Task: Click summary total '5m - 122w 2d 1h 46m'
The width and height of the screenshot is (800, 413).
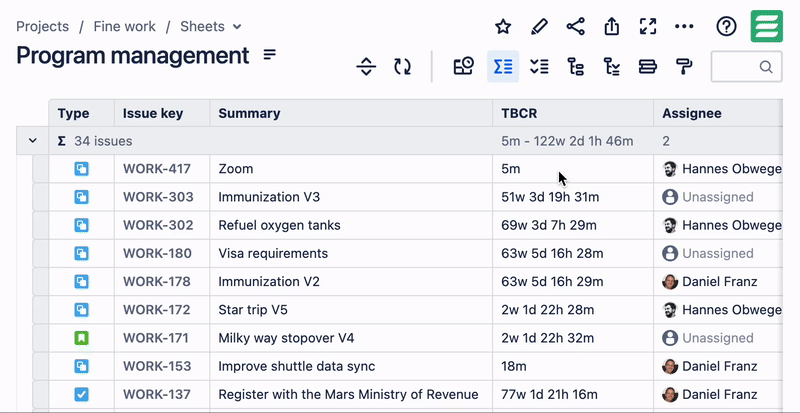Action: coord(567,141)
